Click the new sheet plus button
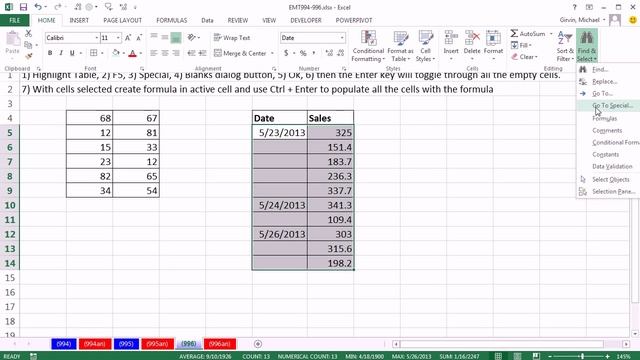The width and height of the screenshot is (640, 360). tap(258, 344)
